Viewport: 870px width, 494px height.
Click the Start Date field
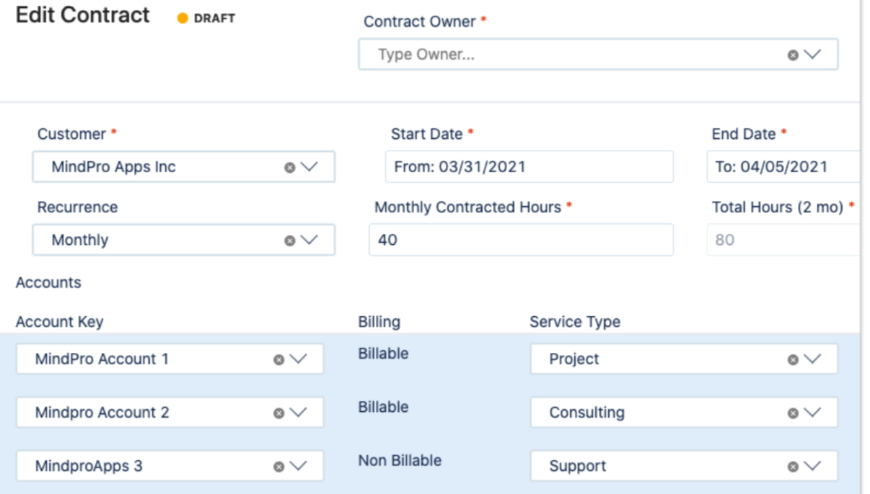[529, 167]
